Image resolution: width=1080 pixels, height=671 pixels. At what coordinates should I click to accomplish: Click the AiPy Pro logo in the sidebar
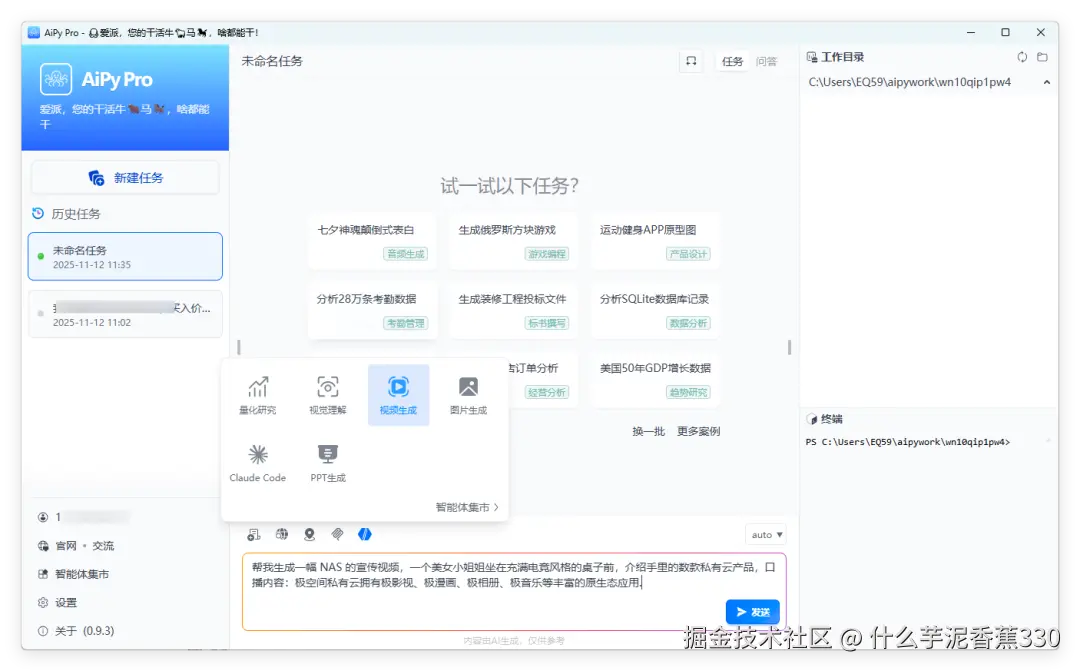(56, 79)
